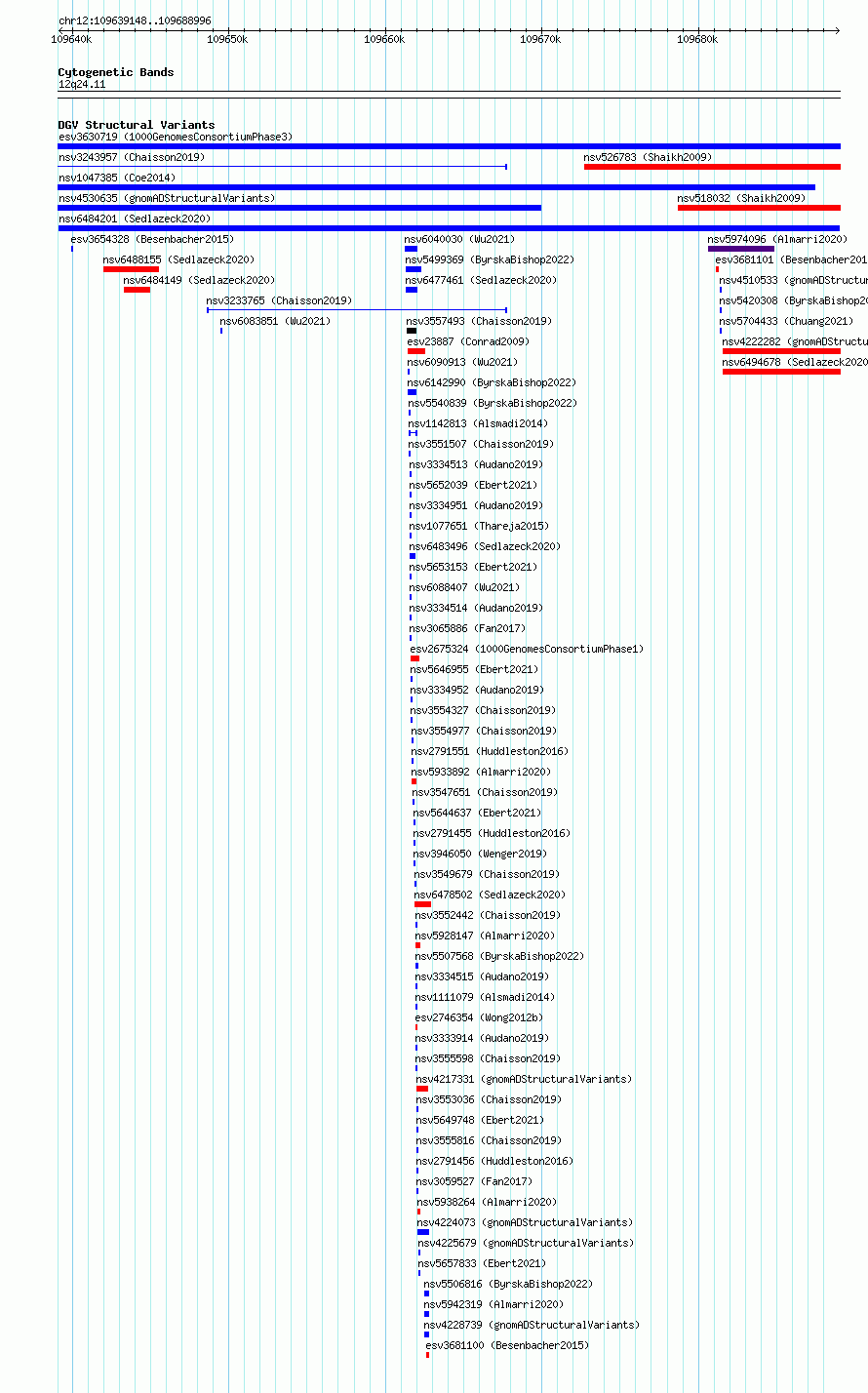The width and height of the screenshot is (868, 1393).
Task: Click the nsv6488155 Sedlazeck2020 label
Action: pyautogui.click(x=178, y=259)
